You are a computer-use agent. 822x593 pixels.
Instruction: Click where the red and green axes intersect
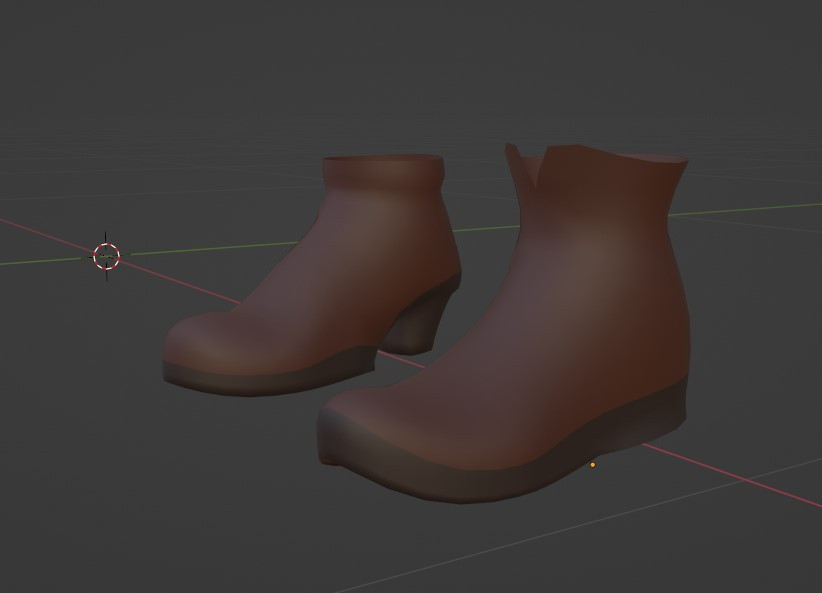coord(106,257)
